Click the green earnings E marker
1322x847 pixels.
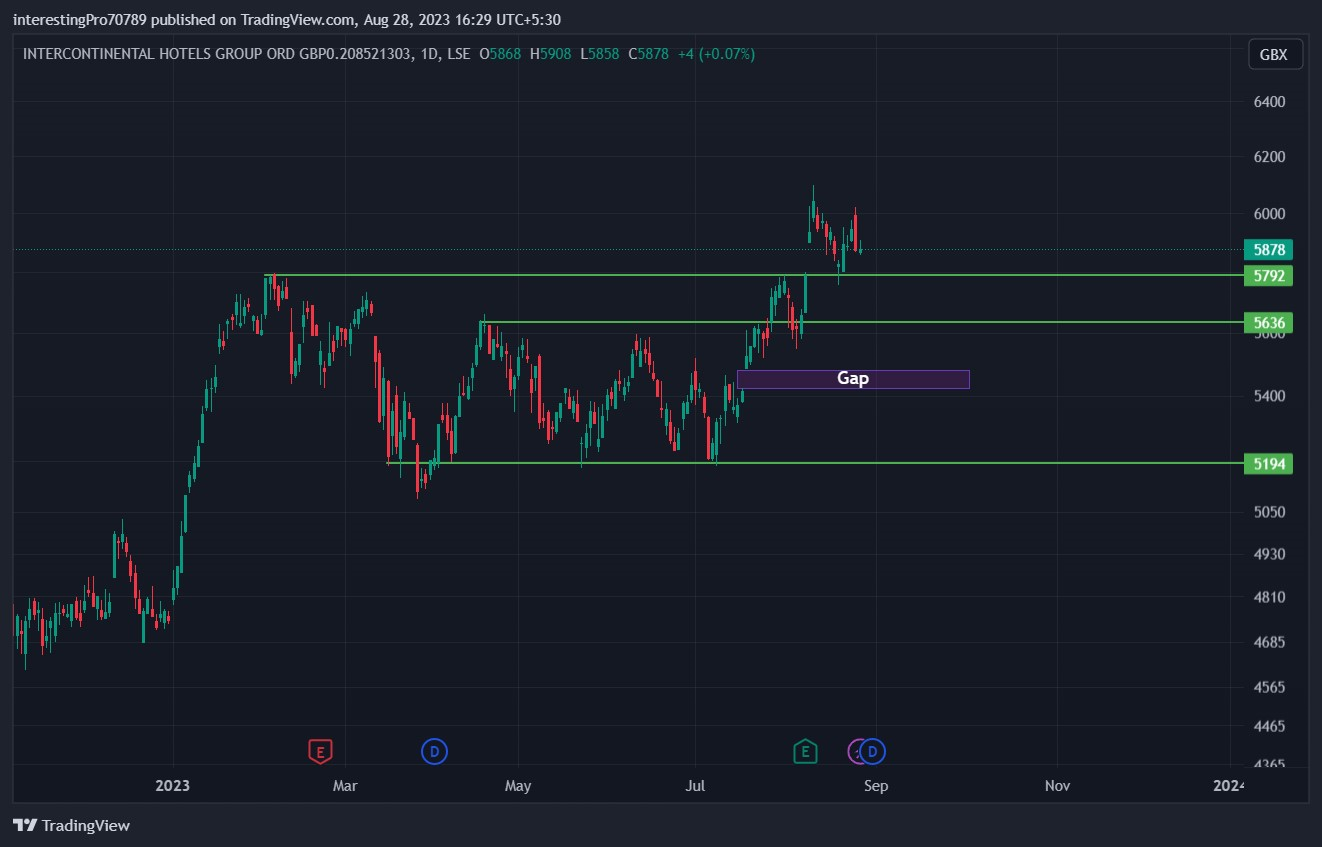click(805, 751)
